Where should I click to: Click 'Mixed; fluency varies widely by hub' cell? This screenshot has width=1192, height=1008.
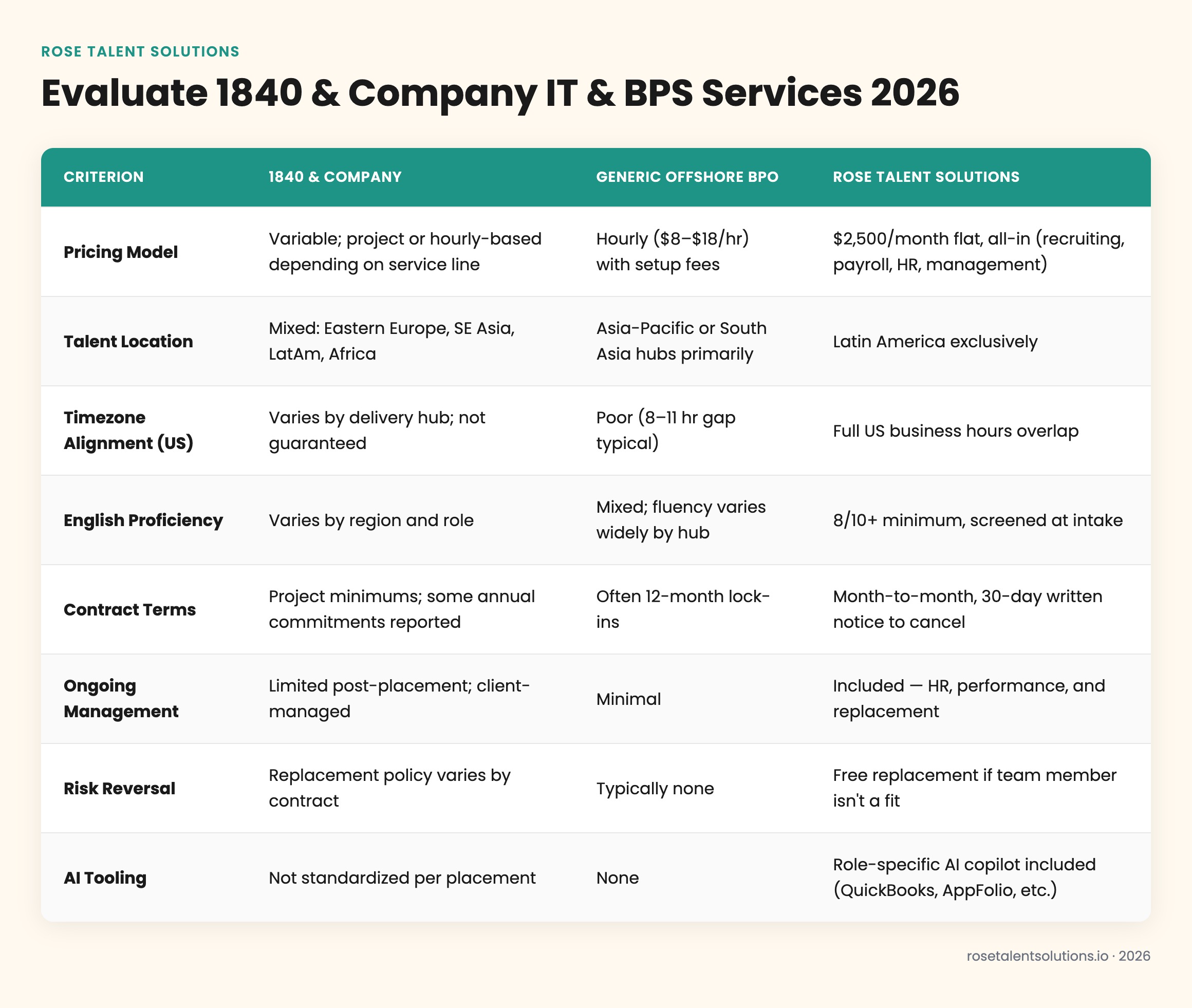point(681,520)
